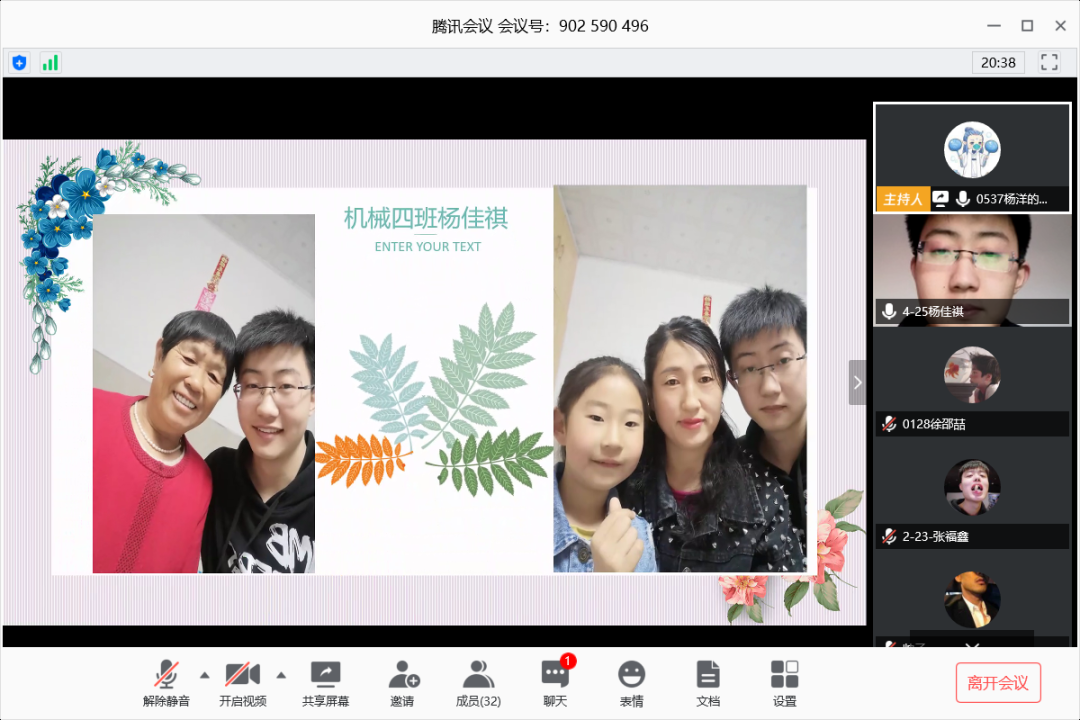Check the green network signal icon
The image size is (1080, 720).
(50, 62)
